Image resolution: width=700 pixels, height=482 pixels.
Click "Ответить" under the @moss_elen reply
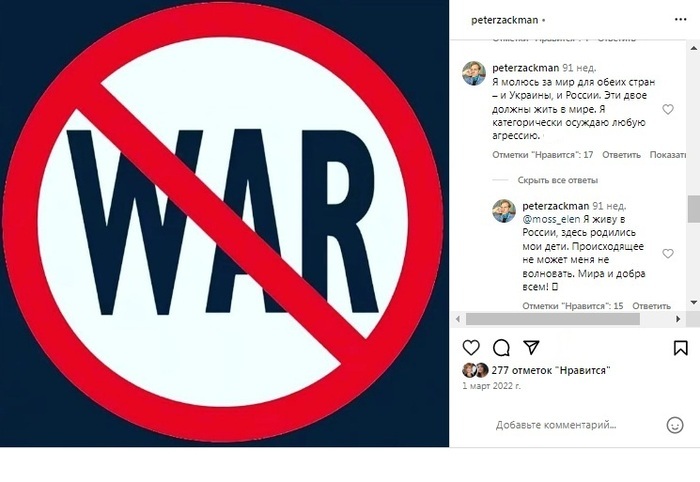coord(651,306)
